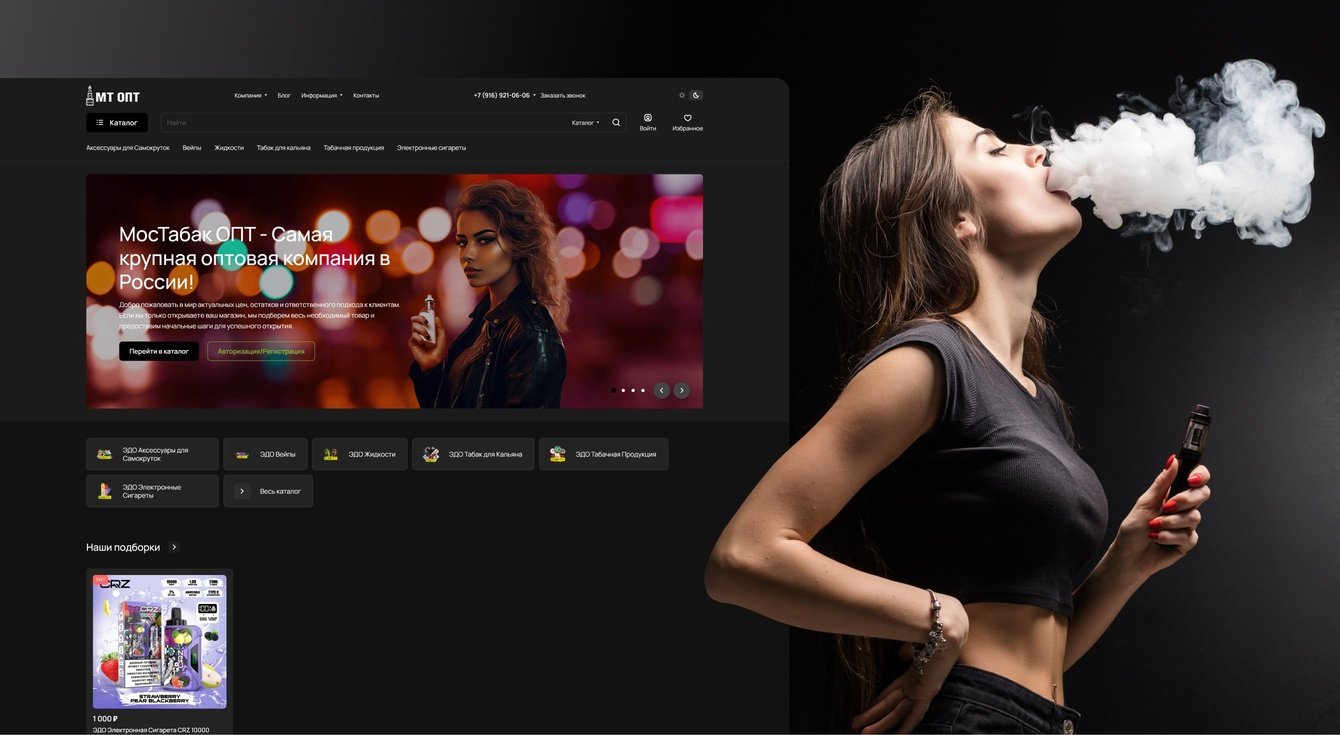Click the 1 000 ₽ price
The width and height of the screenshot is (1340, 735).
tap(105, 718)
